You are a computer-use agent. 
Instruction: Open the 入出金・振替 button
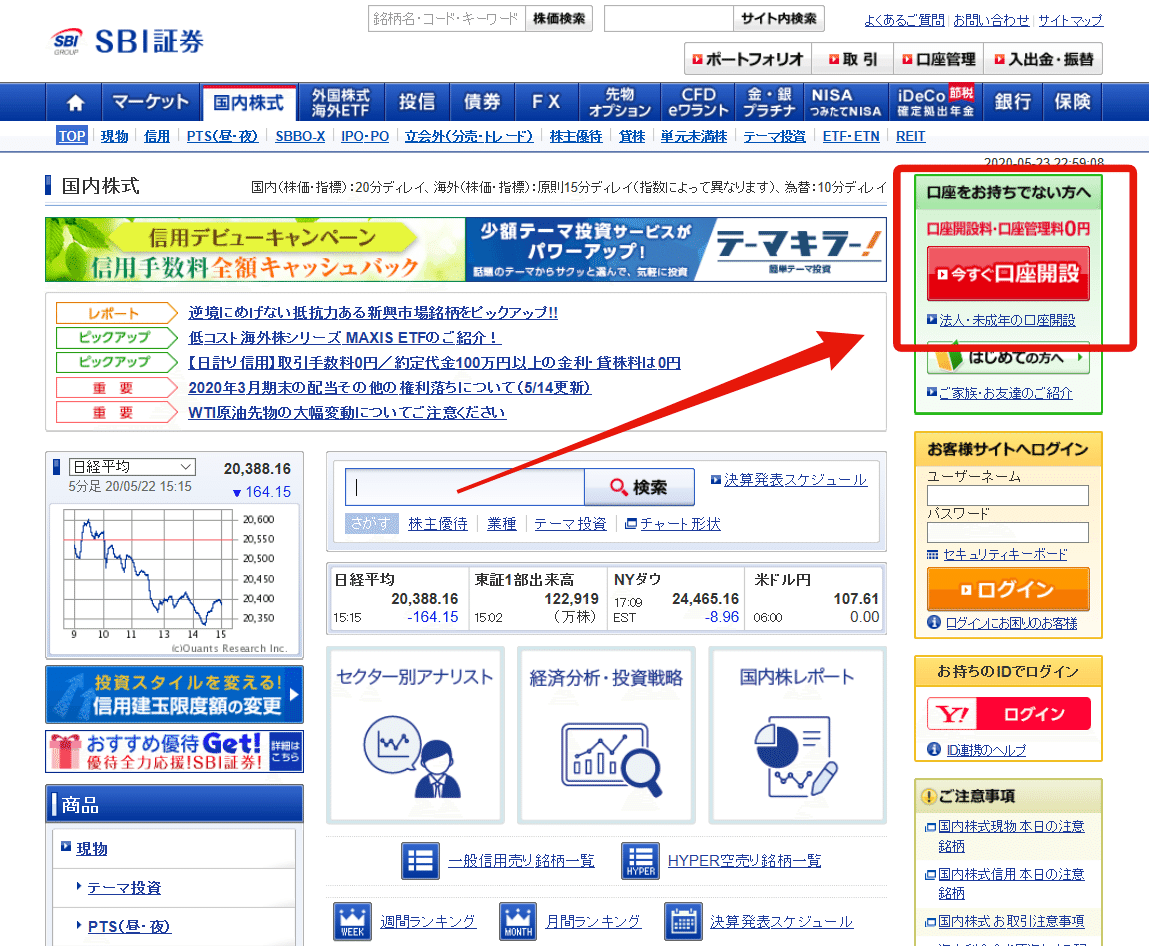click(1043, 59)
